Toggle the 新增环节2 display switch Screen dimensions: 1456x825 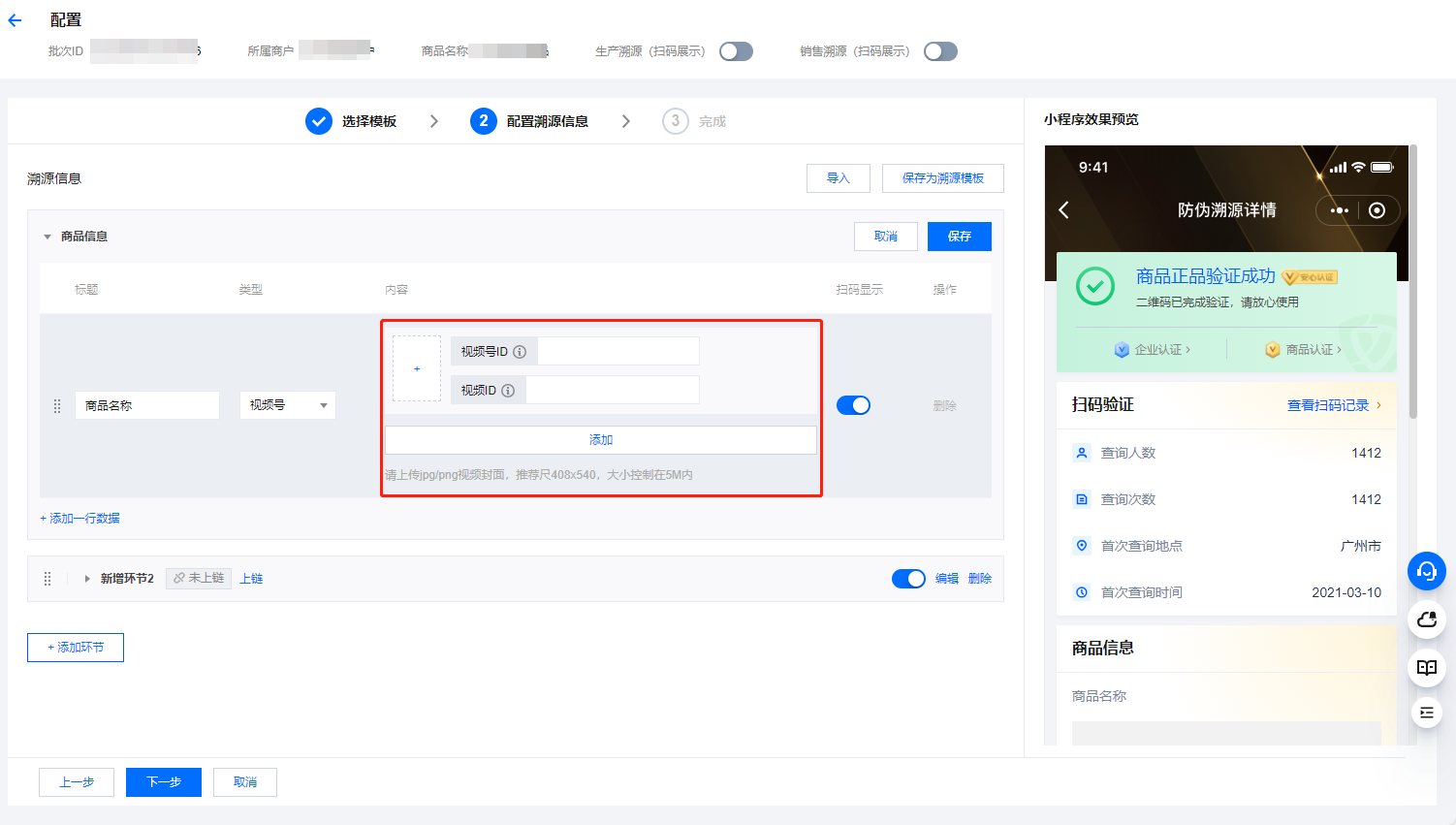tap(908, 579)
